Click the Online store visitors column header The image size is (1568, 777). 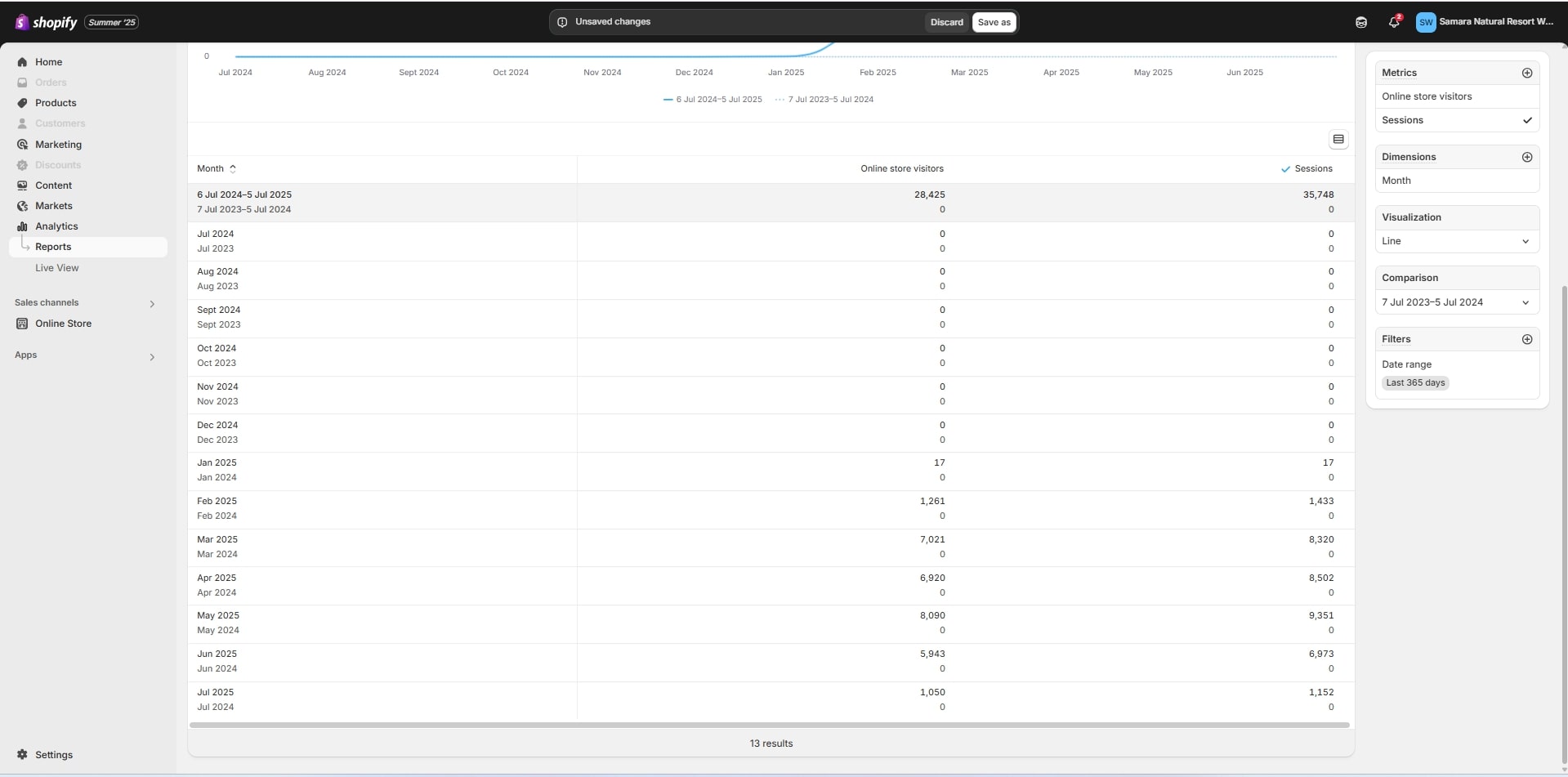[x=901, y=169]
